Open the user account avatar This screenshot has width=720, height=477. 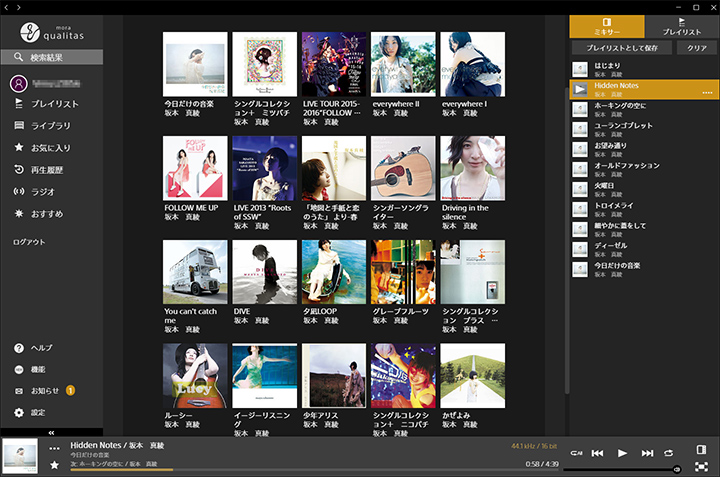19,84
